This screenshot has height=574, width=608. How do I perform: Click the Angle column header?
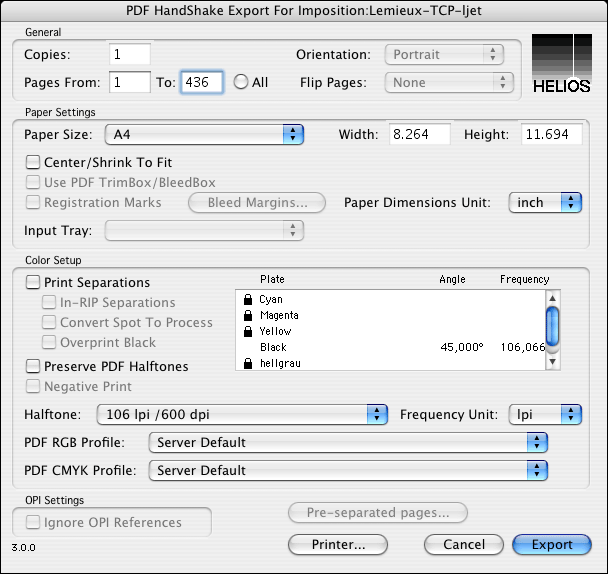[452, 279]
